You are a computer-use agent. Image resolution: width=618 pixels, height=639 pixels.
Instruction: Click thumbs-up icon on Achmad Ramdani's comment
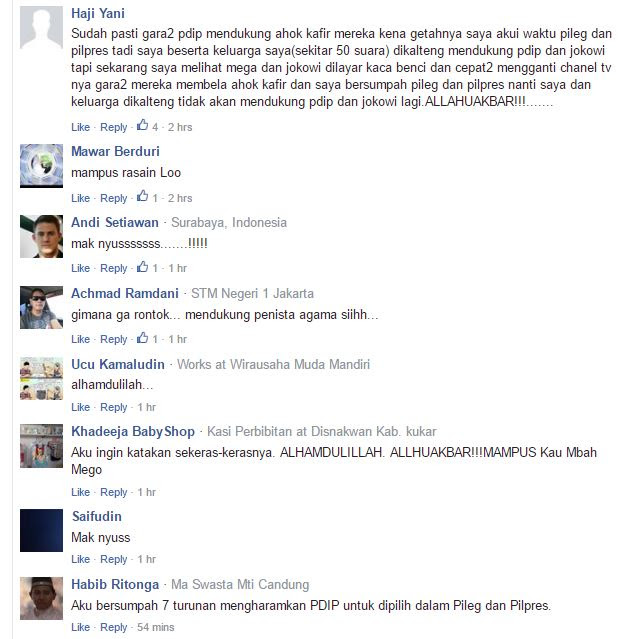142,337
